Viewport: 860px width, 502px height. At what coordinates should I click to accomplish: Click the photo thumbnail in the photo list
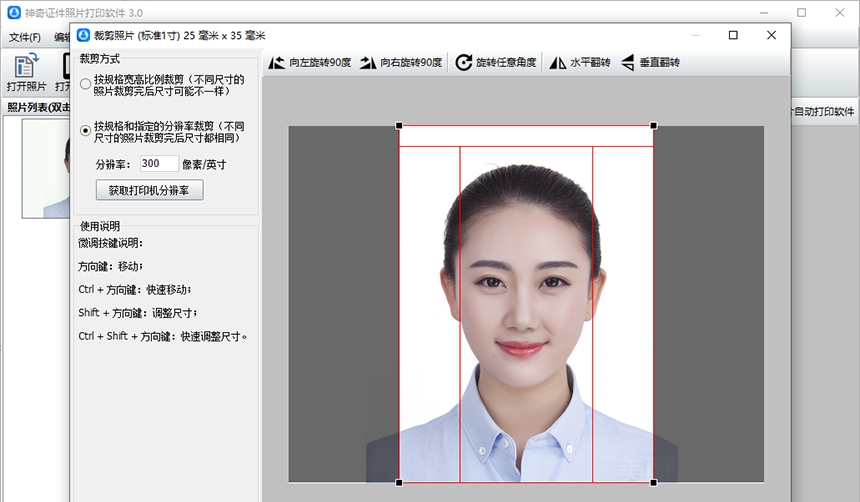[x=47, y=170]
